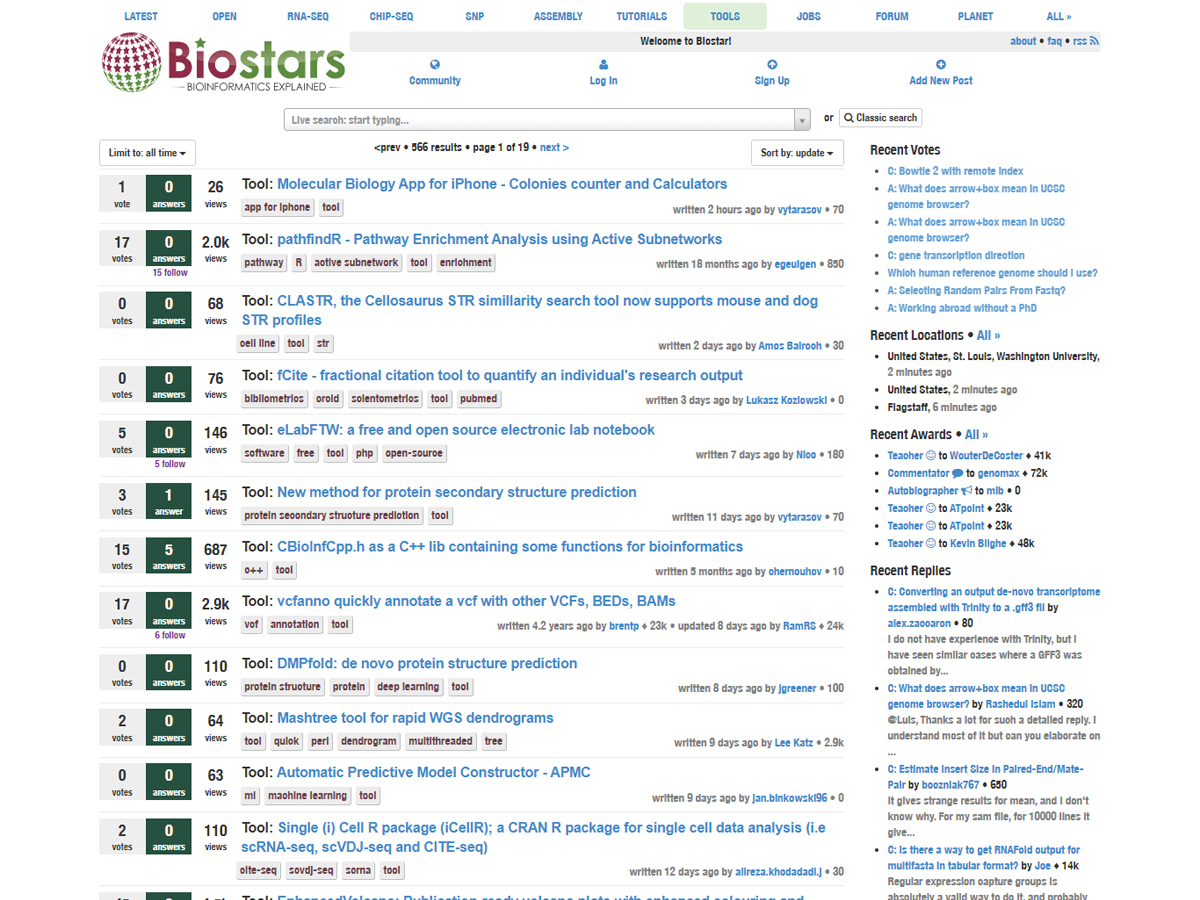Expand the live search dropdown arrow
This screenshot has height=900, width=1200.
pyautogui.click(x=801, y=120)
